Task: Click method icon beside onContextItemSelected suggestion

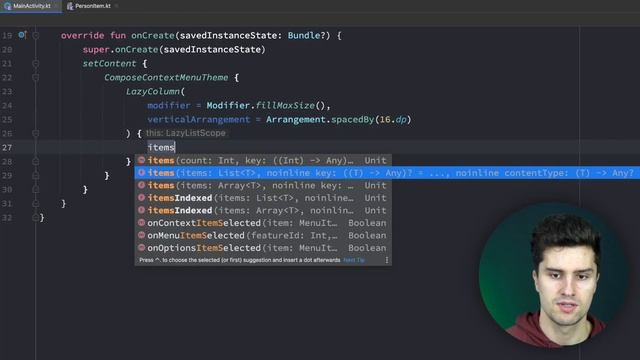Action: tap(141, 223)
